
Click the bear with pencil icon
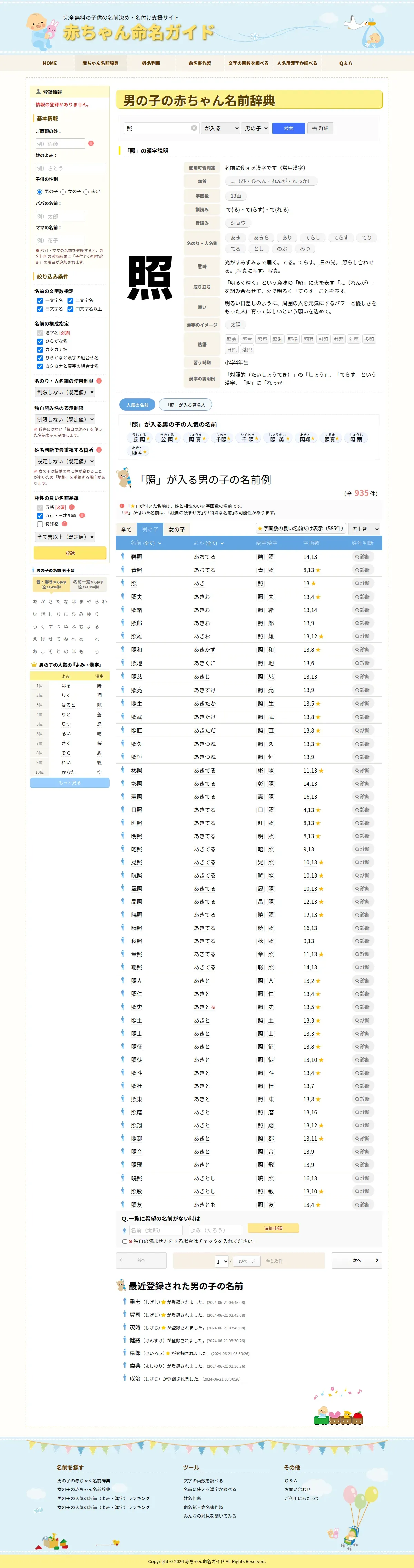coord(124,478)
